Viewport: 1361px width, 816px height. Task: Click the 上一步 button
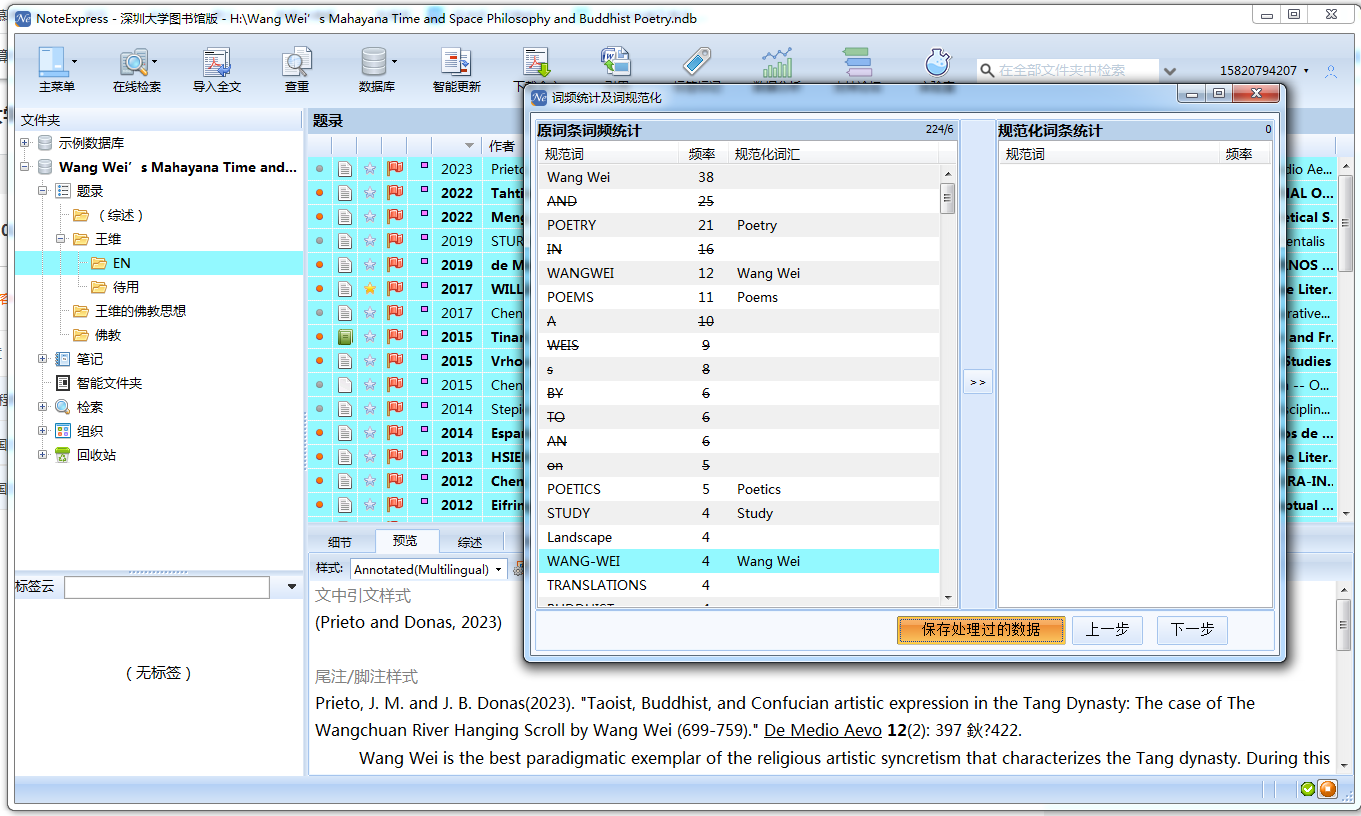[1107, 629]
